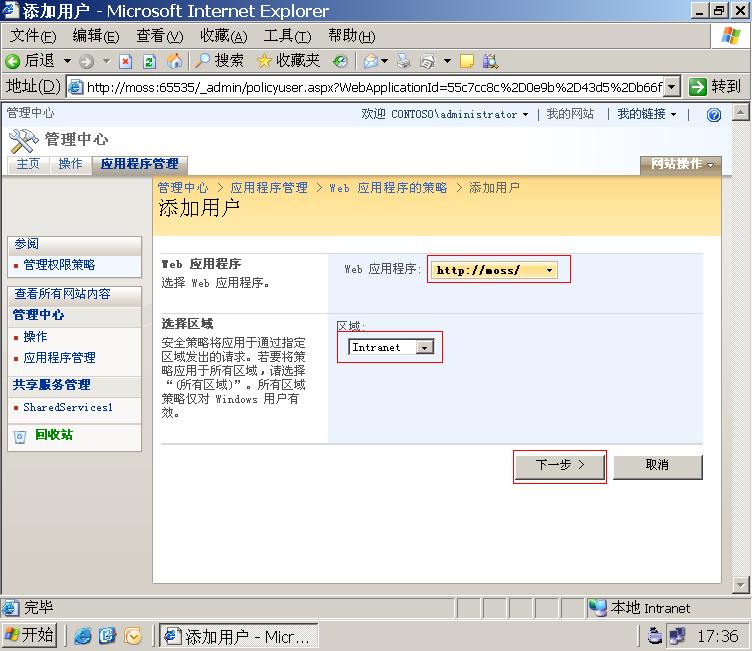752x651 pixels.
Task: Switch to the 主页 tab
Action: [x=28, y=165]
